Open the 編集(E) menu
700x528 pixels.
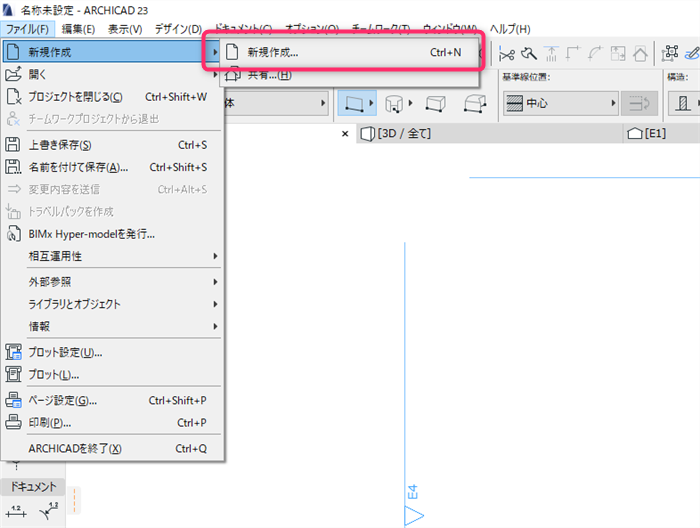(78, 29)
